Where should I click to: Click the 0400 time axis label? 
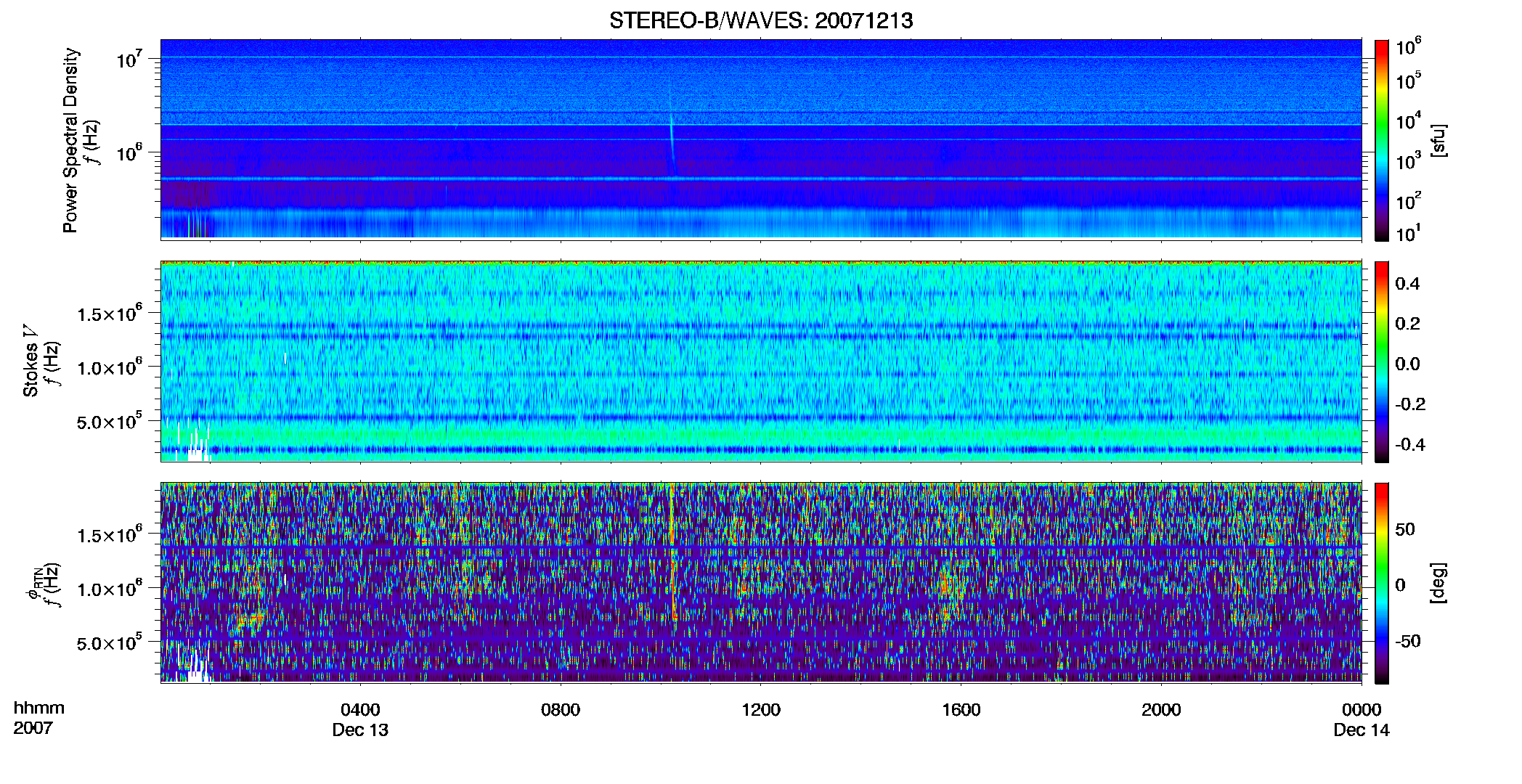pyautogui.click(x=360, y=710)
